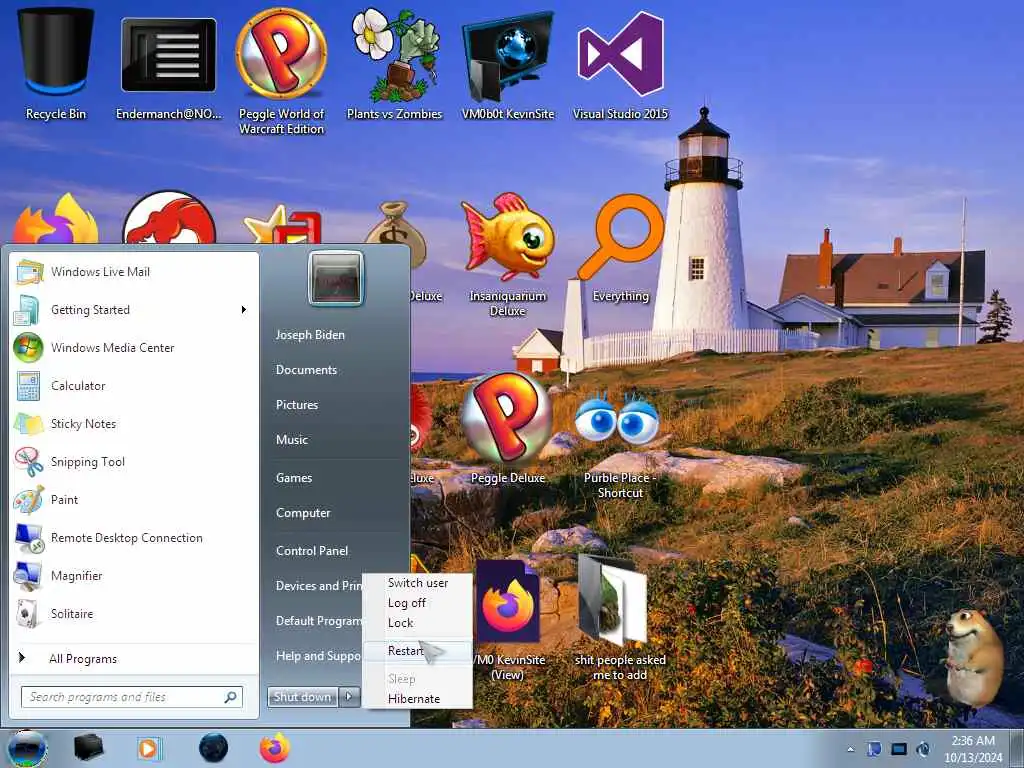Screen dimensions: 1024x768
Task: Open Music library link
Action: coord(292,440)
